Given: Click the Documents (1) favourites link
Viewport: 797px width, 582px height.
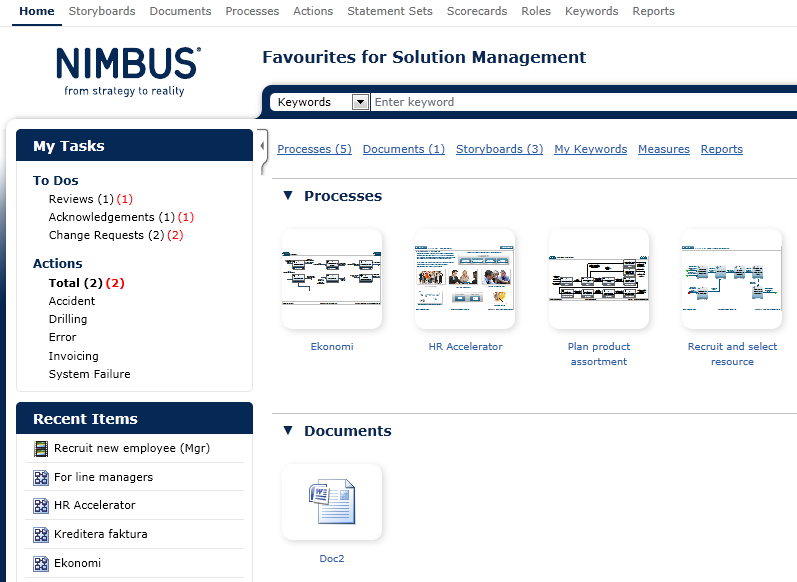Looking at the screenshot, I should coord(404,149).
